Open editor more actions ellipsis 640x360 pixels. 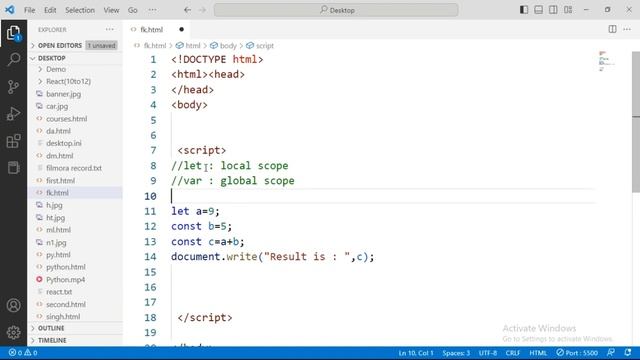627,29
